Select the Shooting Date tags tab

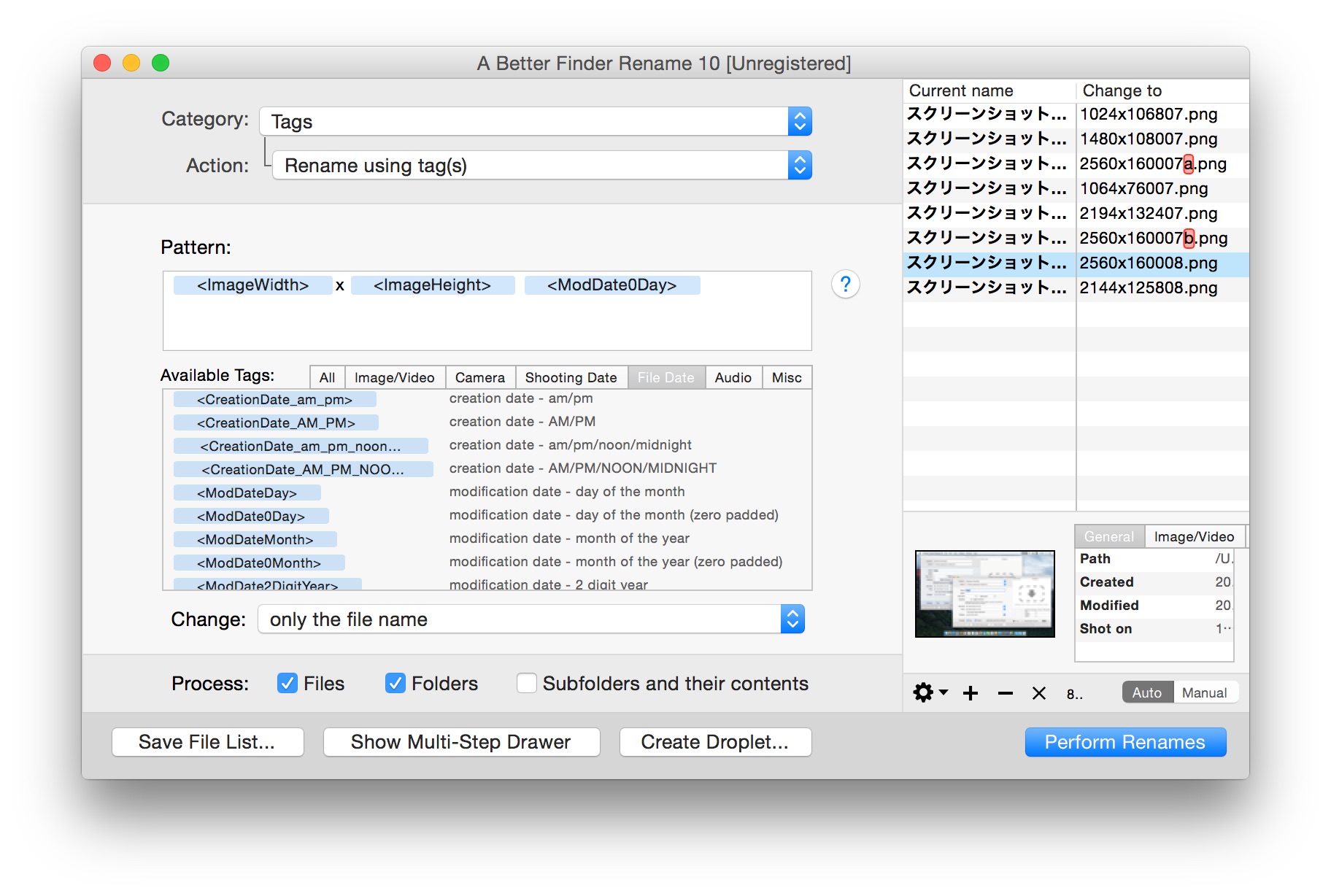571,377
